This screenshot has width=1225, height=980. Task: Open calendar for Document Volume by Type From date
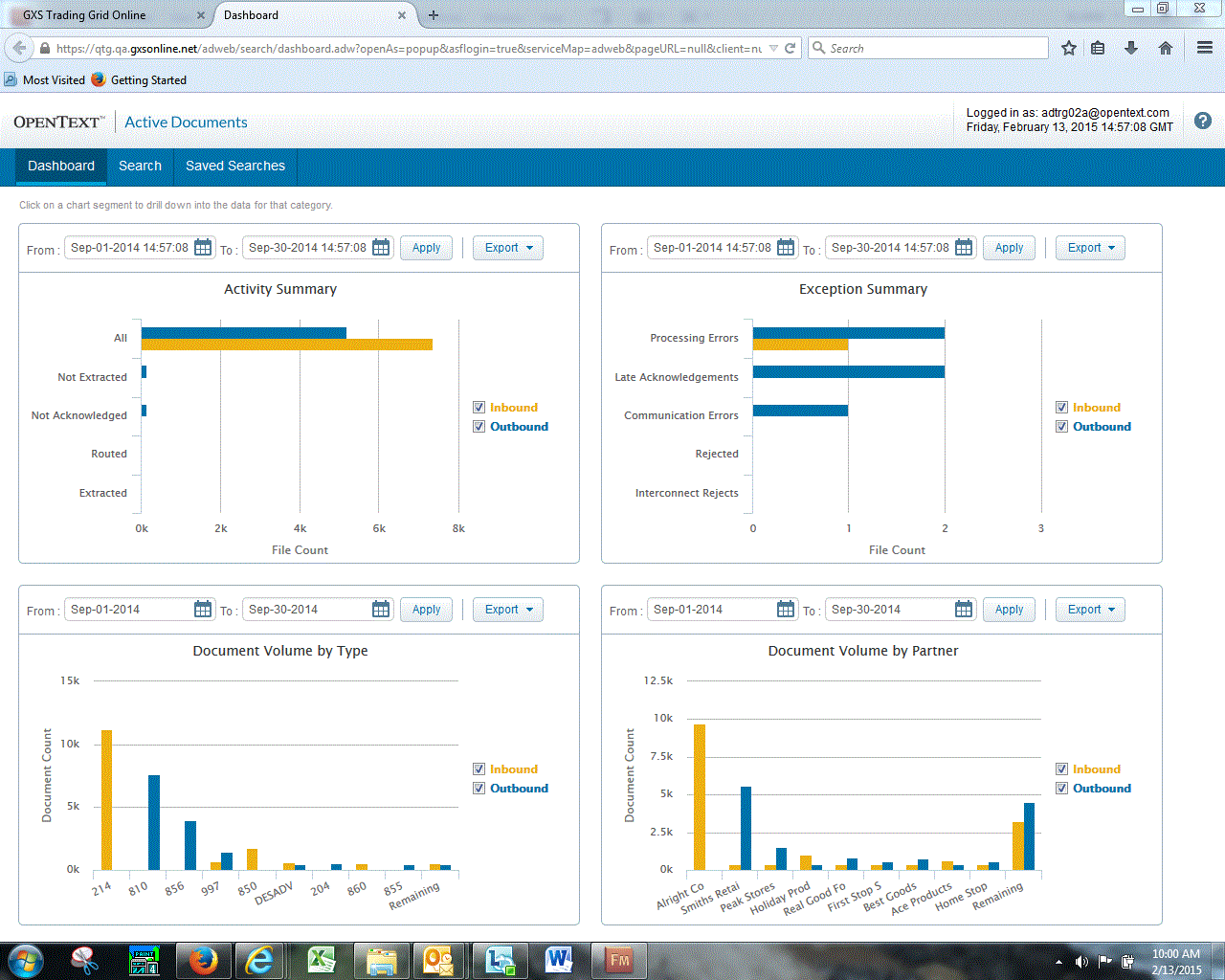(203, 610)
